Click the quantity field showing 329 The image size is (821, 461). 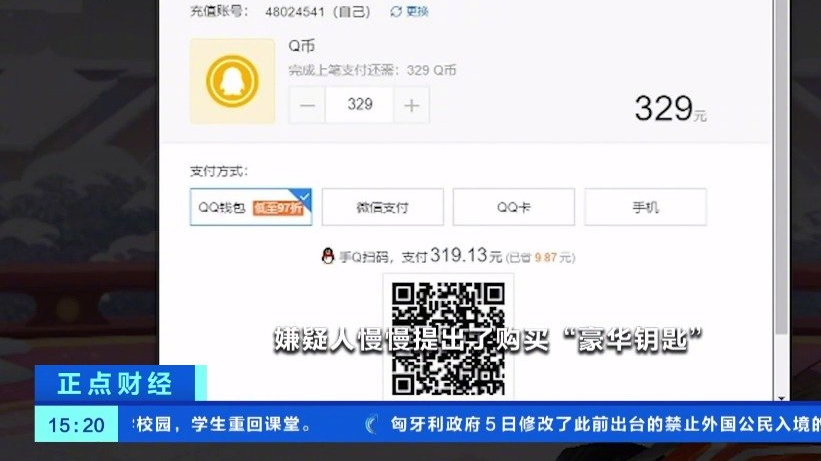[x=360, y=105]
